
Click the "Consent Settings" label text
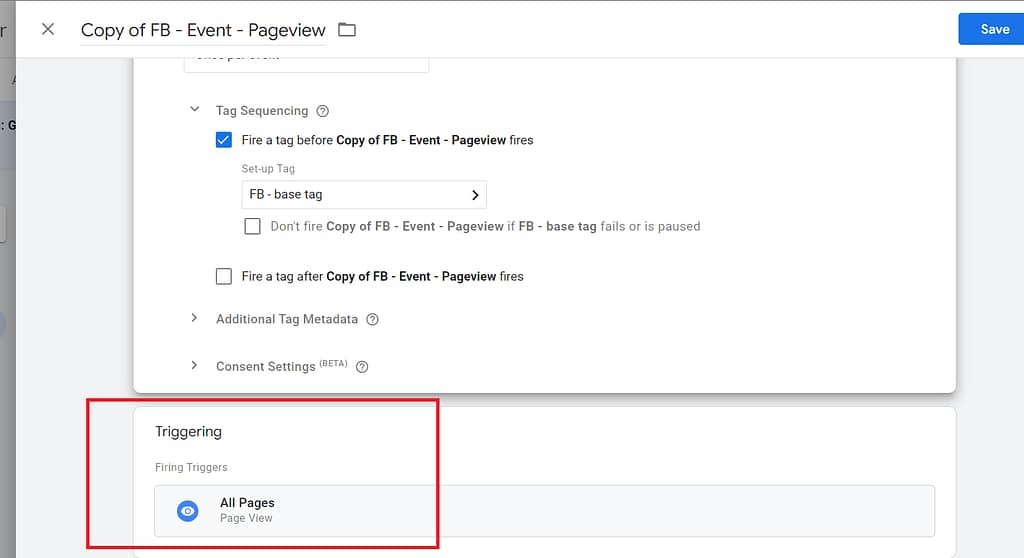(x=265, y=367)
